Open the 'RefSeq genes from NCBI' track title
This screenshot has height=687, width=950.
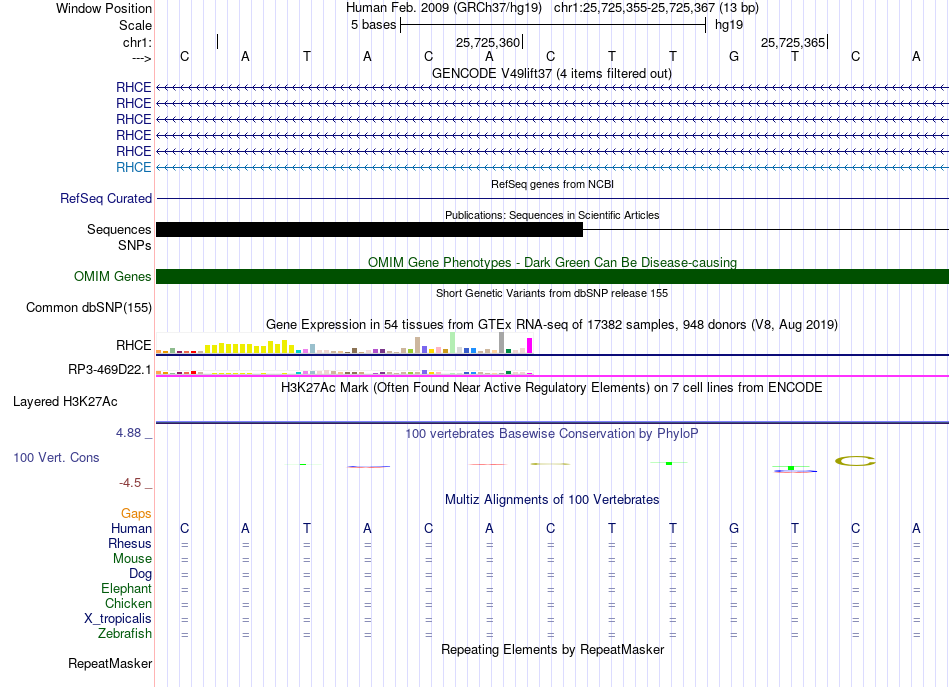coord(552,184)
